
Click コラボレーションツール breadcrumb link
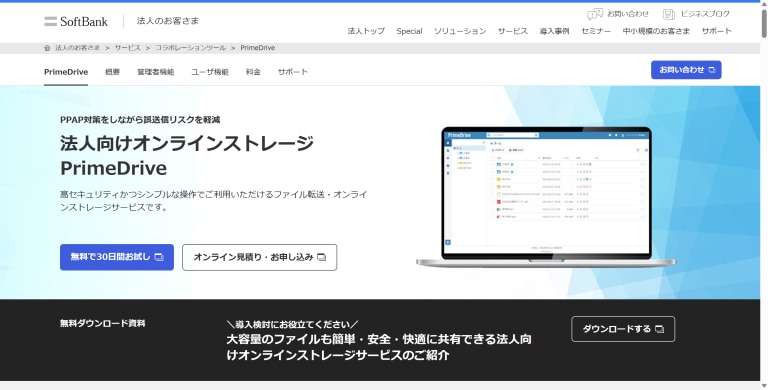(x=191, y=48)
